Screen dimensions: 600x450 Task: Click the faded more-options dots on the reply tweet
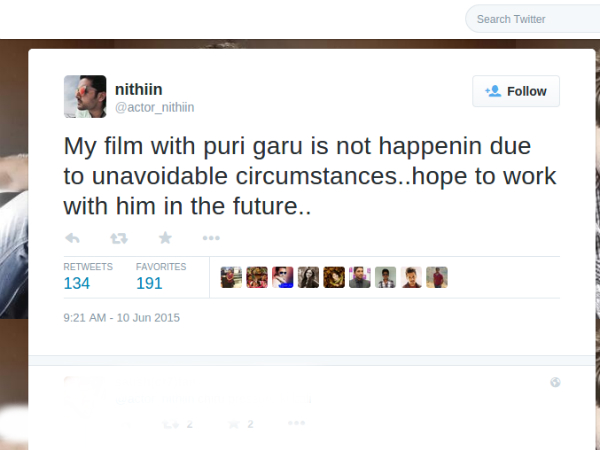point(297,423)
